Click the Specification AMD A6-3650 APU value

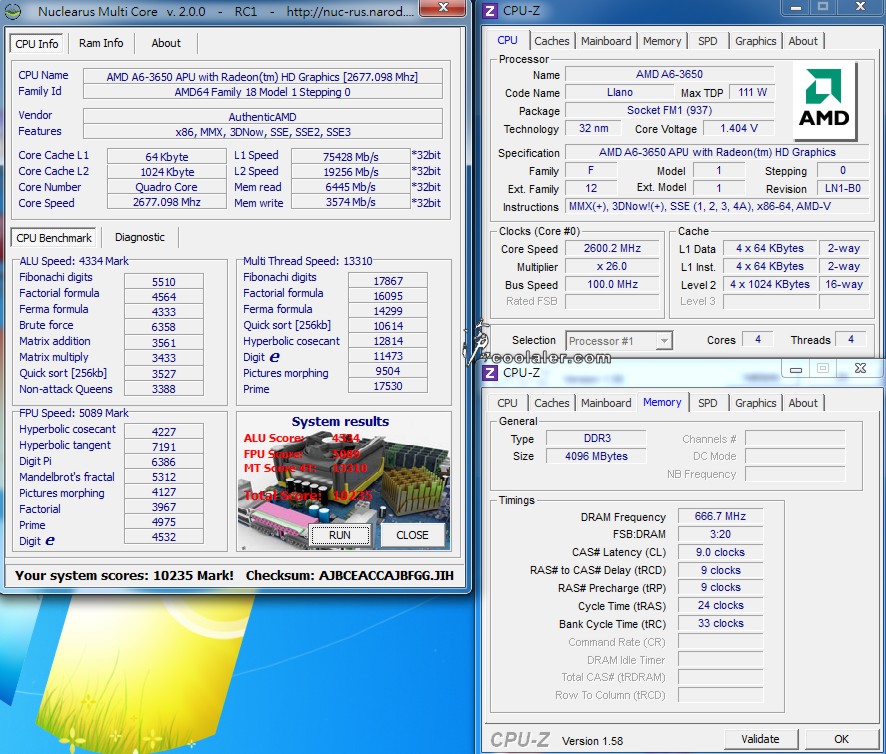717,152
